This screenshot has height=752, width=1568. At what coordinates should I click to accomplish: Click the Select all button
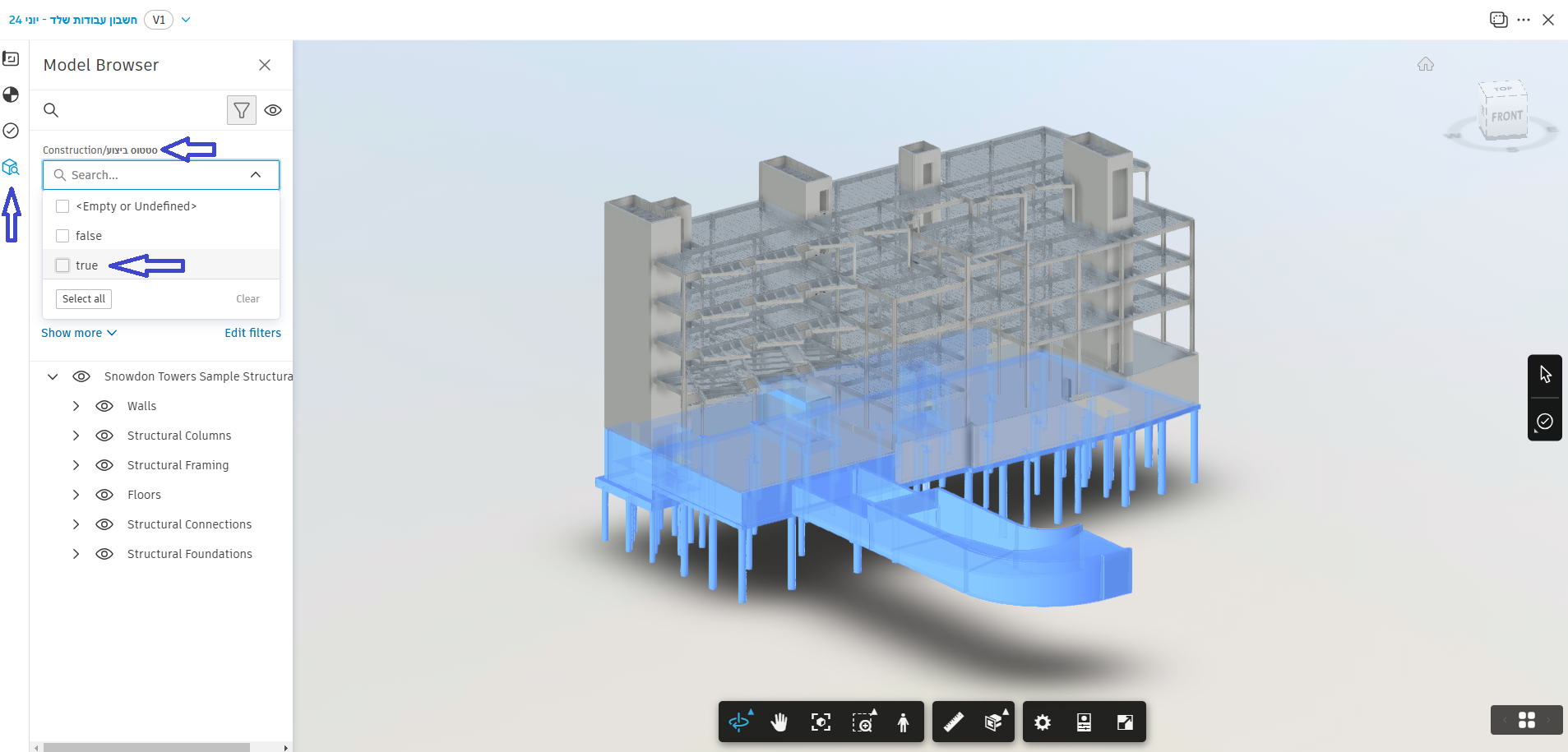(84, 299)
